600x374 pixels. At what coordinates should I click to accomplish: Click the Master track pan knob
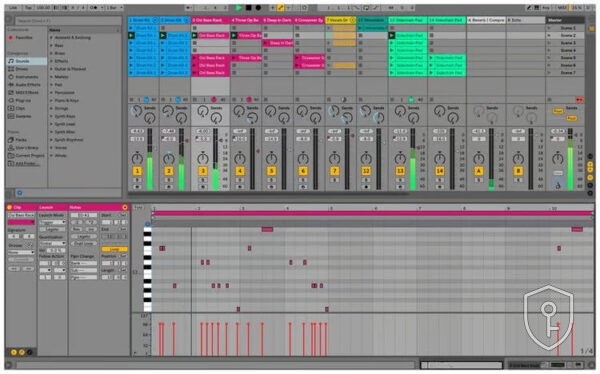[558, 158]
